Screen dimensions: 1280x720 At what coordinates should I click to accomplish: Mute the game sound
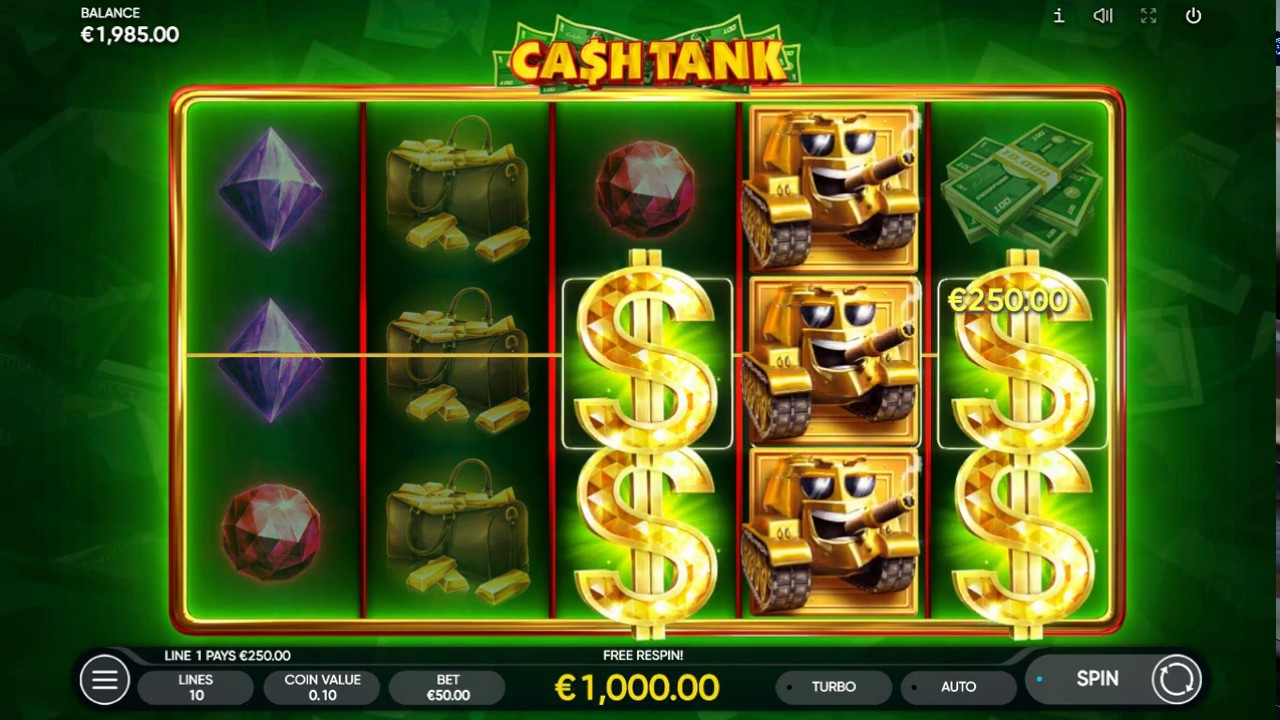pos(1103,16)
